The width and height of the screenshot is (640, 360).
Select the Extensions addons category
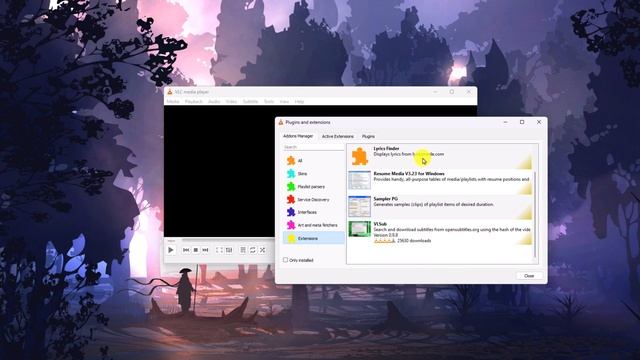click(x=313, y=238)
